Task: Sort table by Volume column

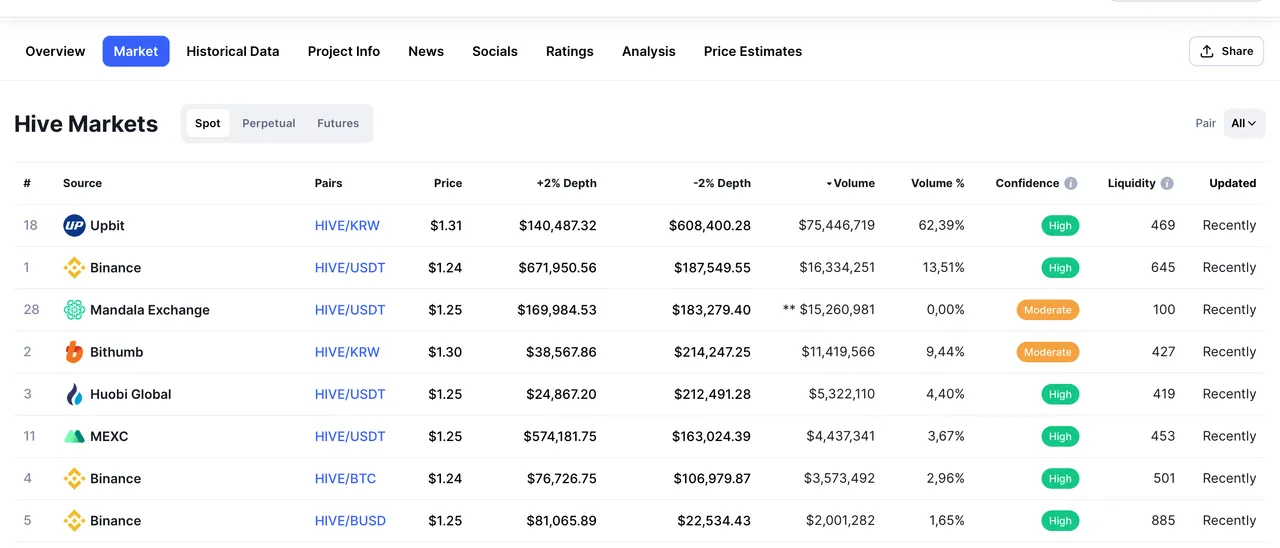Action: (850, 184)
